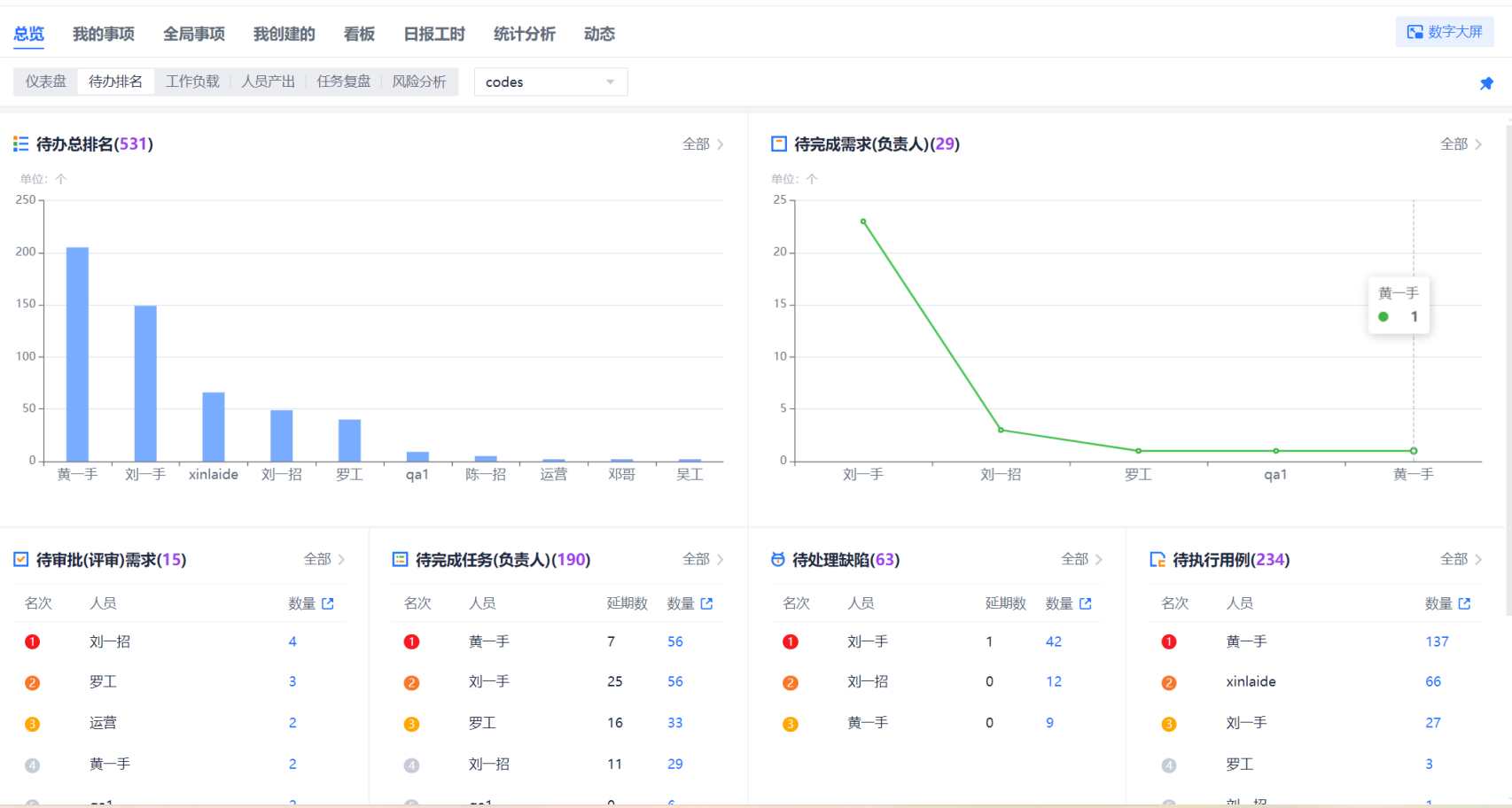This screenshot has width=1512, height=808.
Task: Click the 黄一手 bar in chart
Action: [77, 353]
